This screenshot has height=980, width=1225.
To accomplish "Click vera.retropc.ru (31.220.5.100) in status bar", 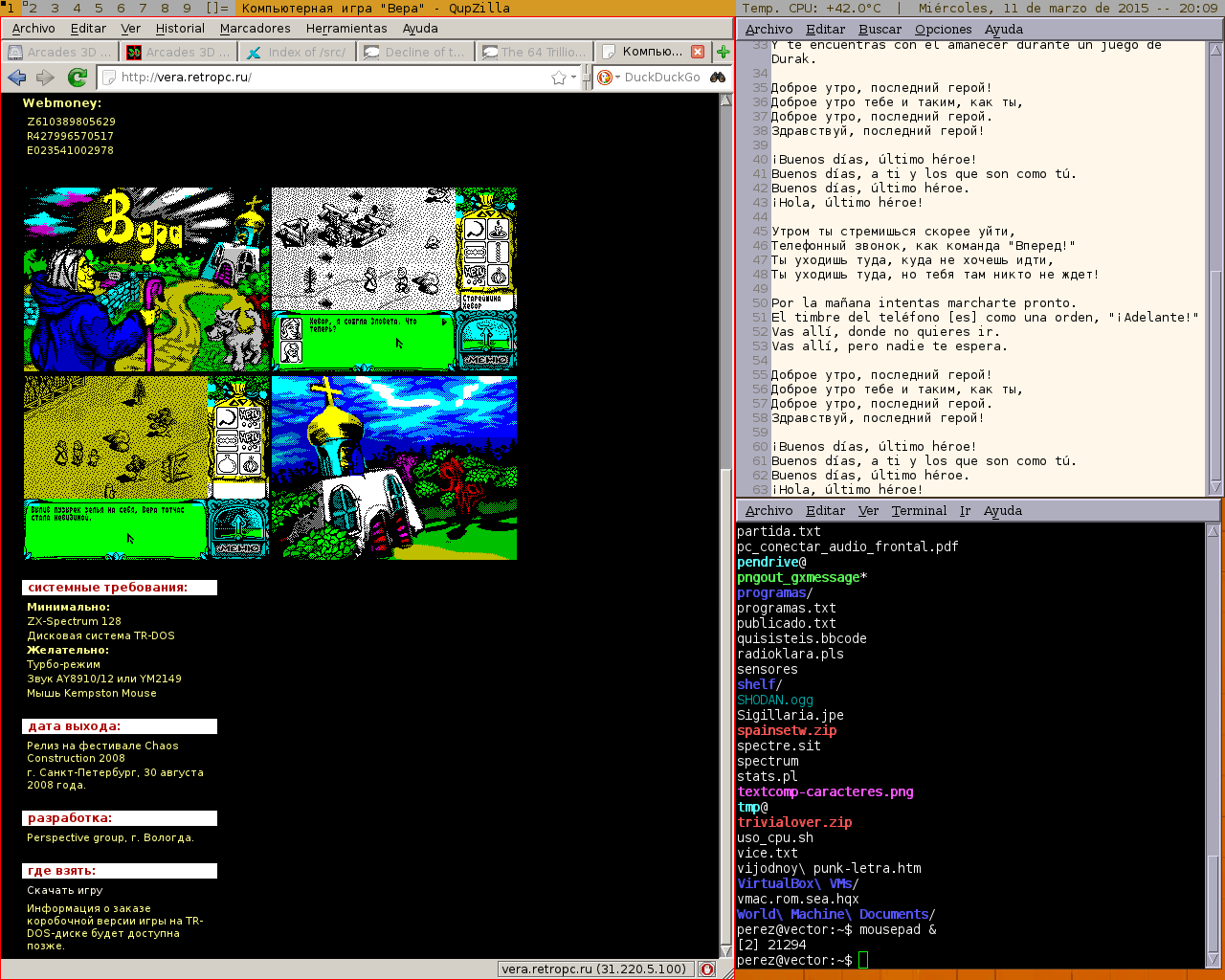I will coord(594,969).
